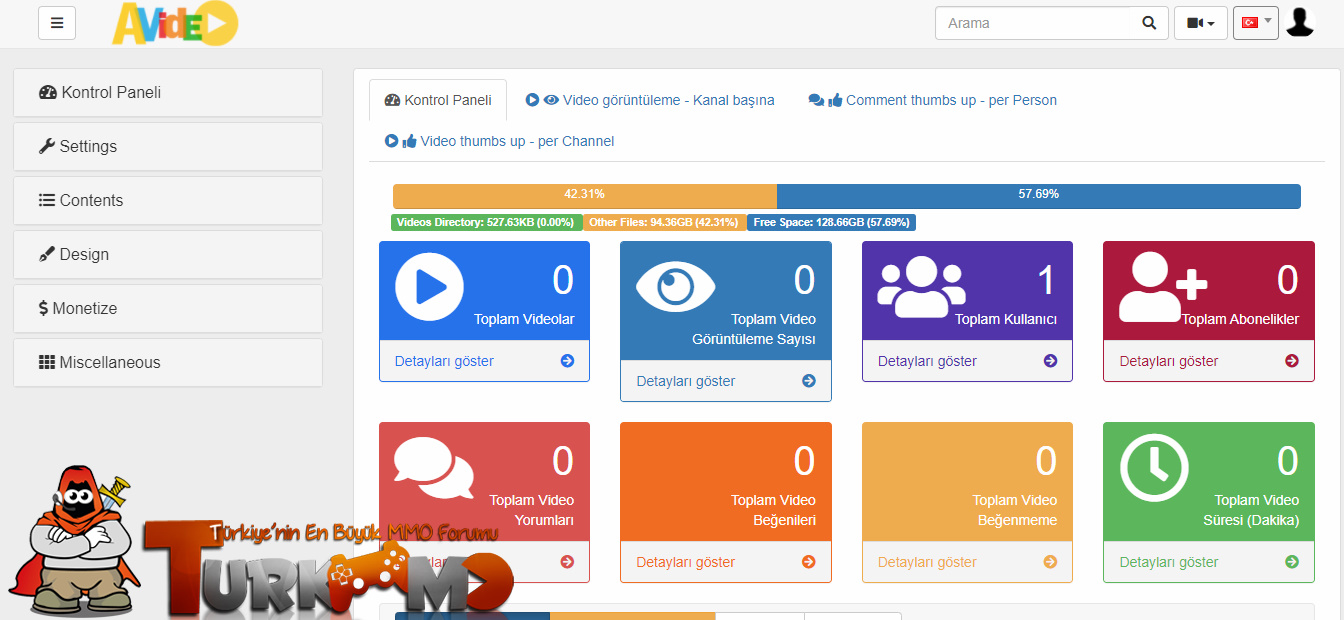The height and width of the screenshot is (620, 1344).
Task: Expand the Contents sidebar section
Action: 168,200
